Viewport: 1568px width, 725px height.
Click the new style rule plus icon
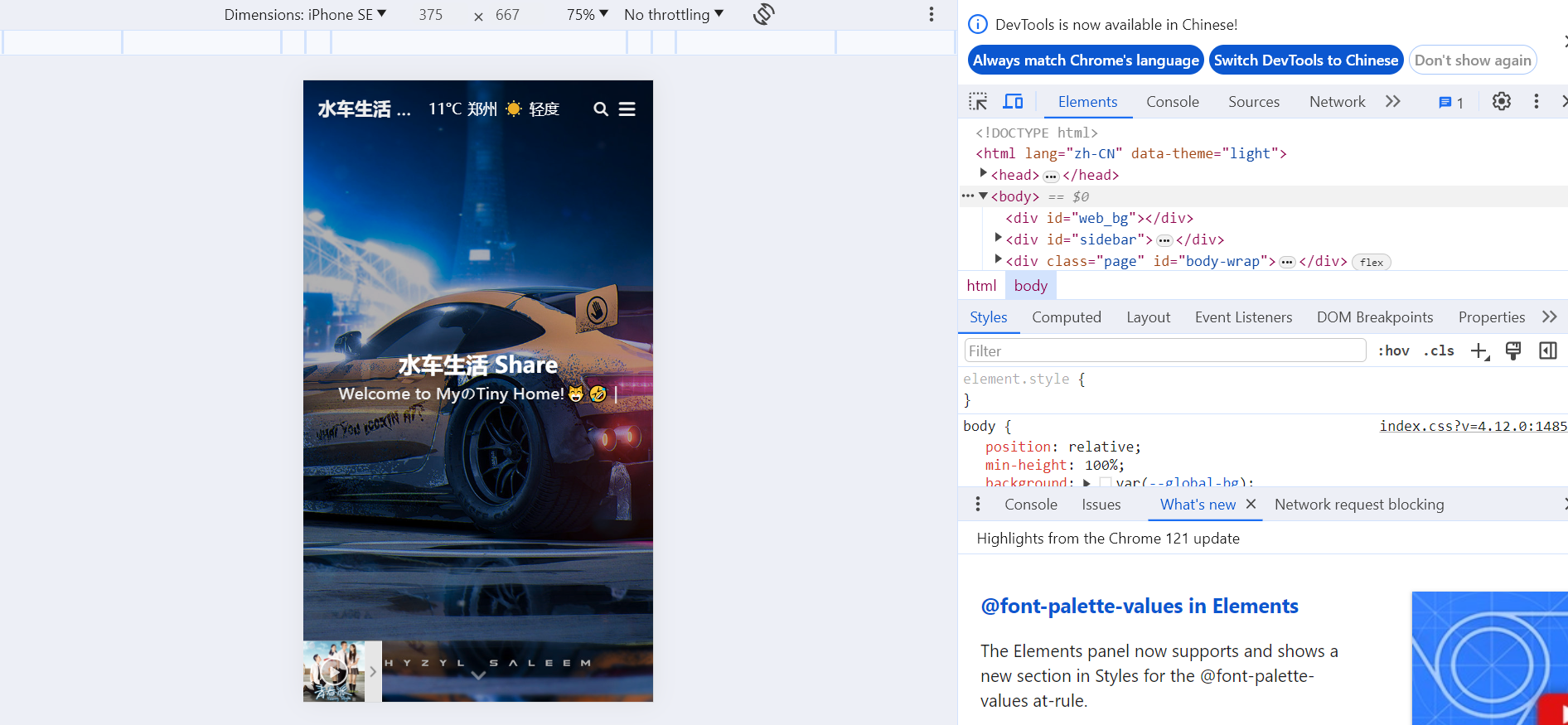tap(1479, 351)
